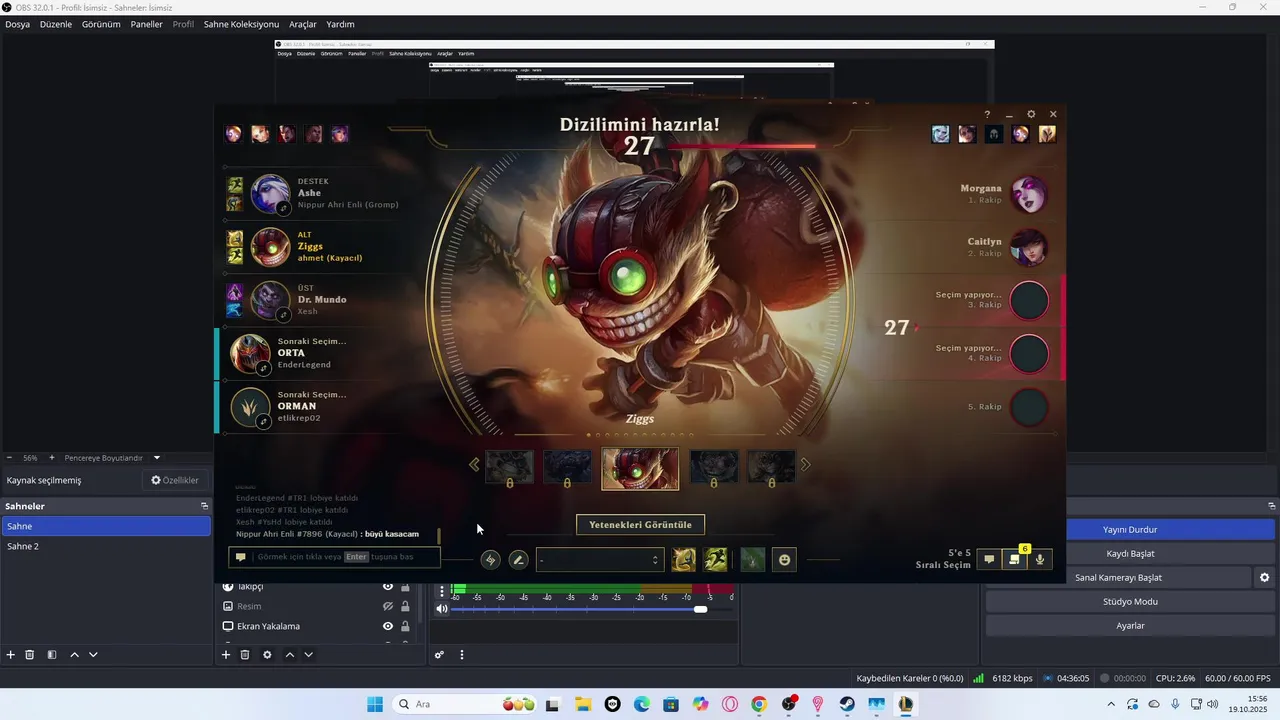Screen dimensions: 1280x720
Task: Open the chat bubble icon near Sıralı Seçim
Action: [989, 560]
